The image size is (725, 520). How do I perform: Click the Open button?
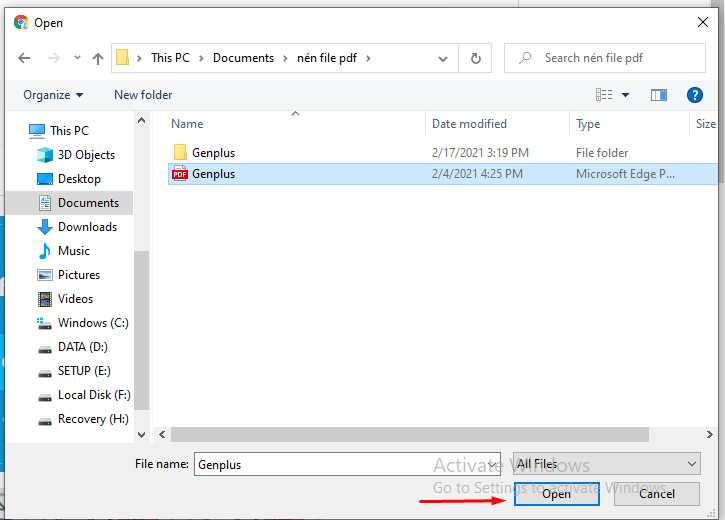pos(557,494)
